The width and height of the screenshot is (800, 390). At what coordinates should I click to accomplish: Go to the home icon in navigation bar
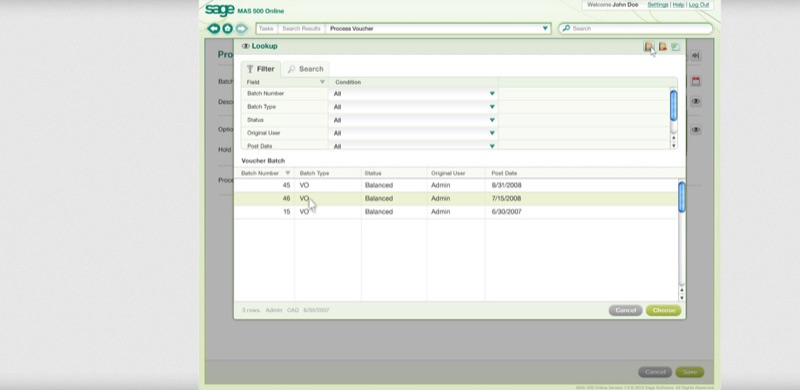tap(228, 29)
